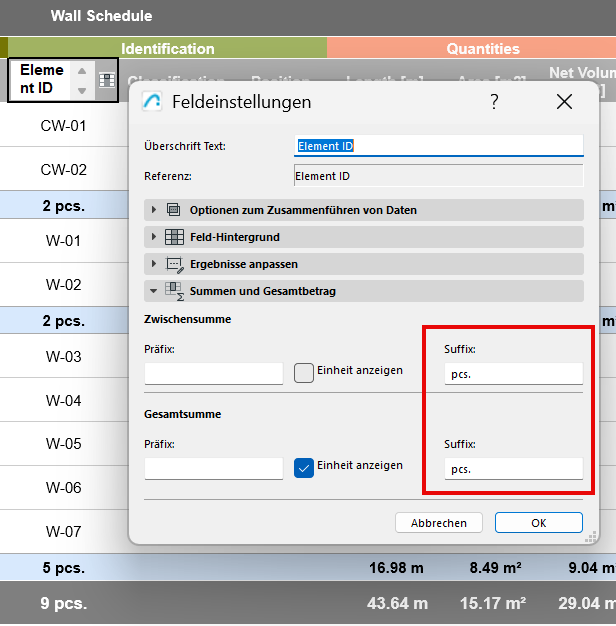The width and height of the screenshot is (616, 626).
Task: Click the Zwischensumme Präfix input field
Action: [214, 373]
